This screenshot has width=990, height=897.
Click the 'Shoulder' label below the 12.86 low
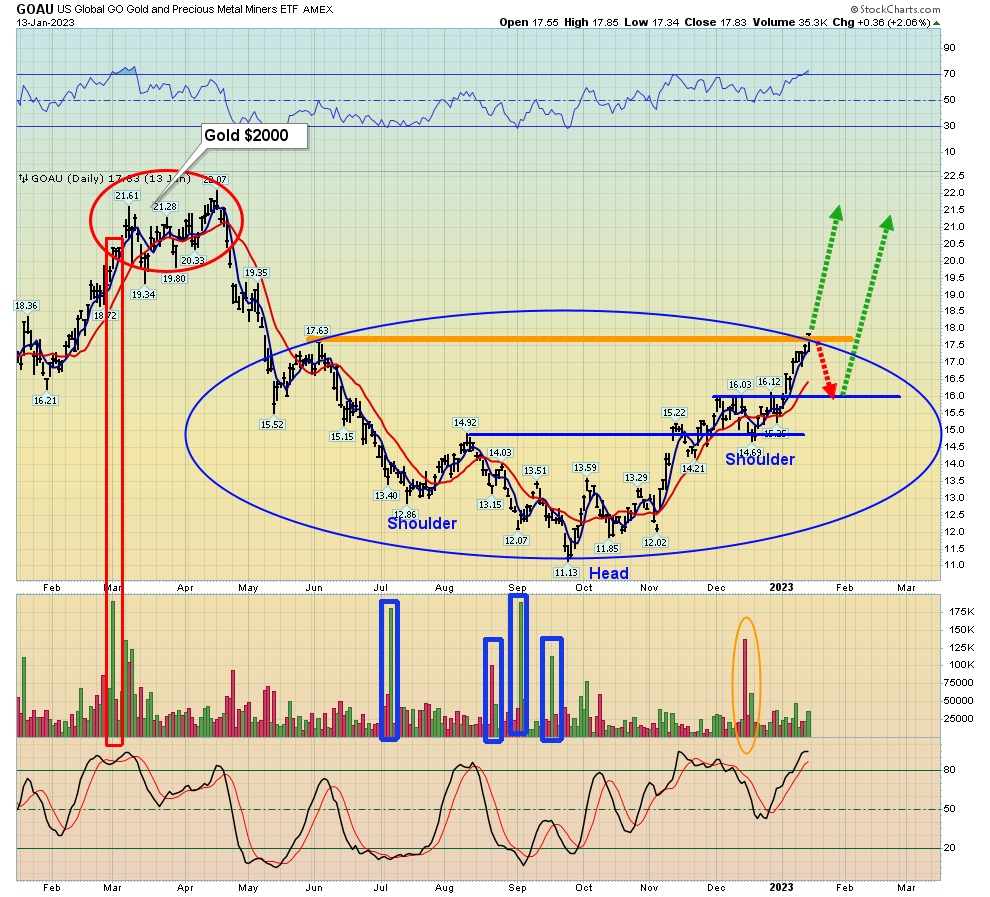pos(422,524)
